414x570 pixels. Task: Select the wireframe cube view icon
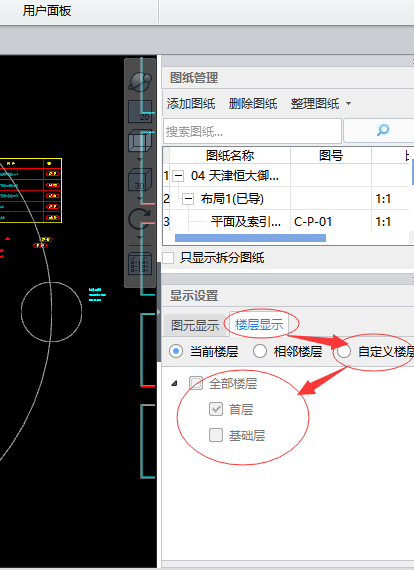140,141
